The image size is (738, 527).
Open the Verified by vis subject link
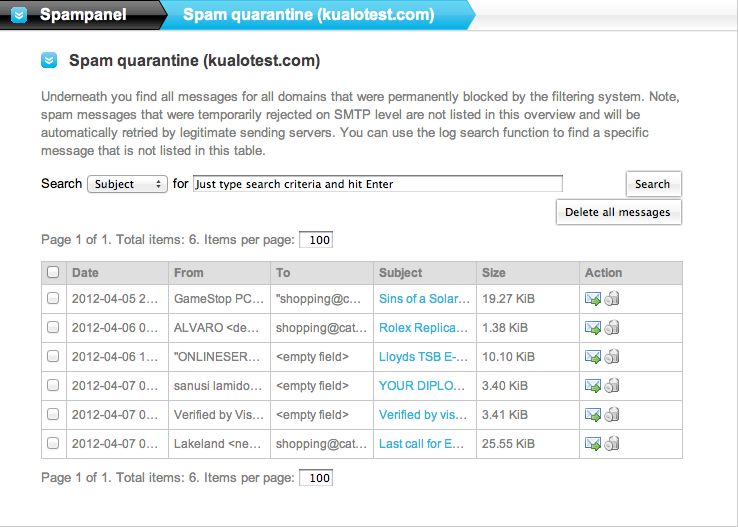[x=423, y=415]
